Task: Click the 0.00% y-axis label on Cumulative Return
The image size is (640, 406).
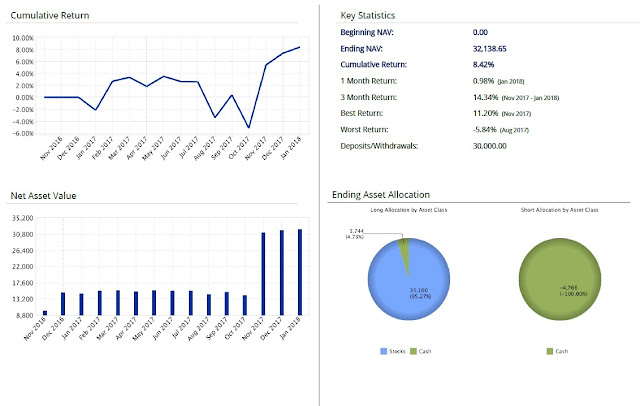Action: pos(24,98)
